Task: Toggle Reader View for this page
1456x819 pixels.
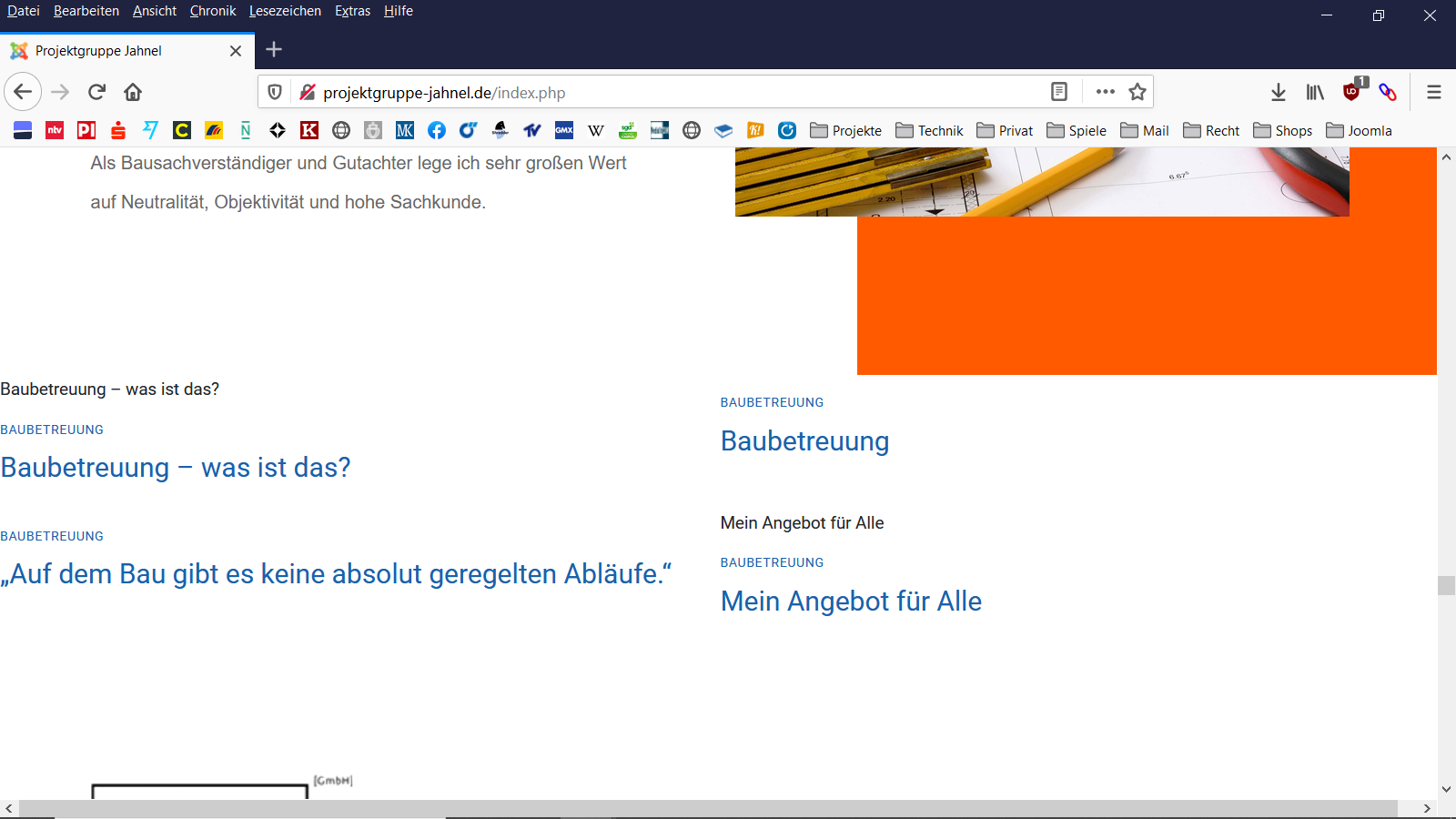Action: click(x=1059, y=92)
